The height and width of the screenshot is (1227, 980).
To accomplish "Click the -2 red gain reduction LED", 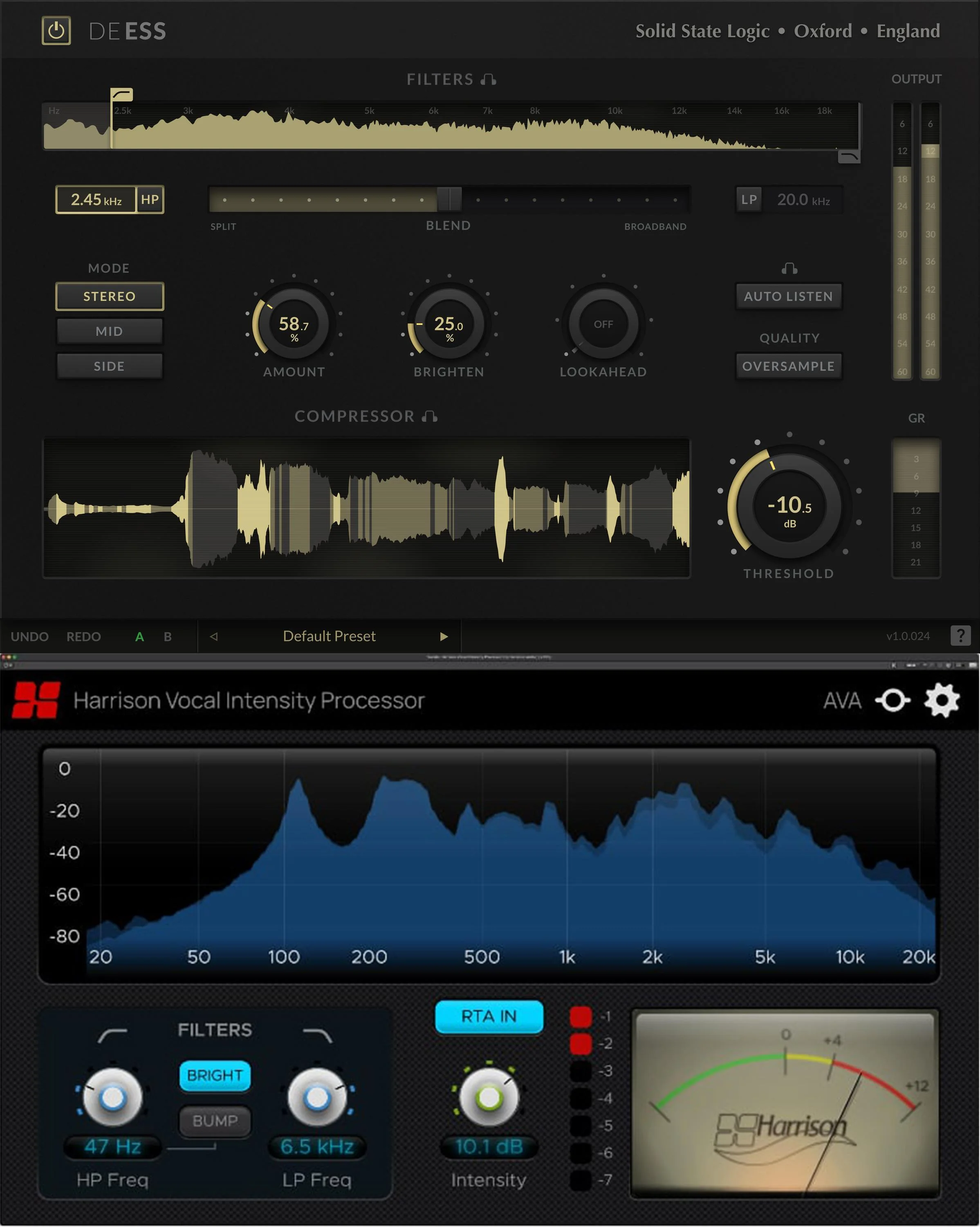I will 581,1044.
